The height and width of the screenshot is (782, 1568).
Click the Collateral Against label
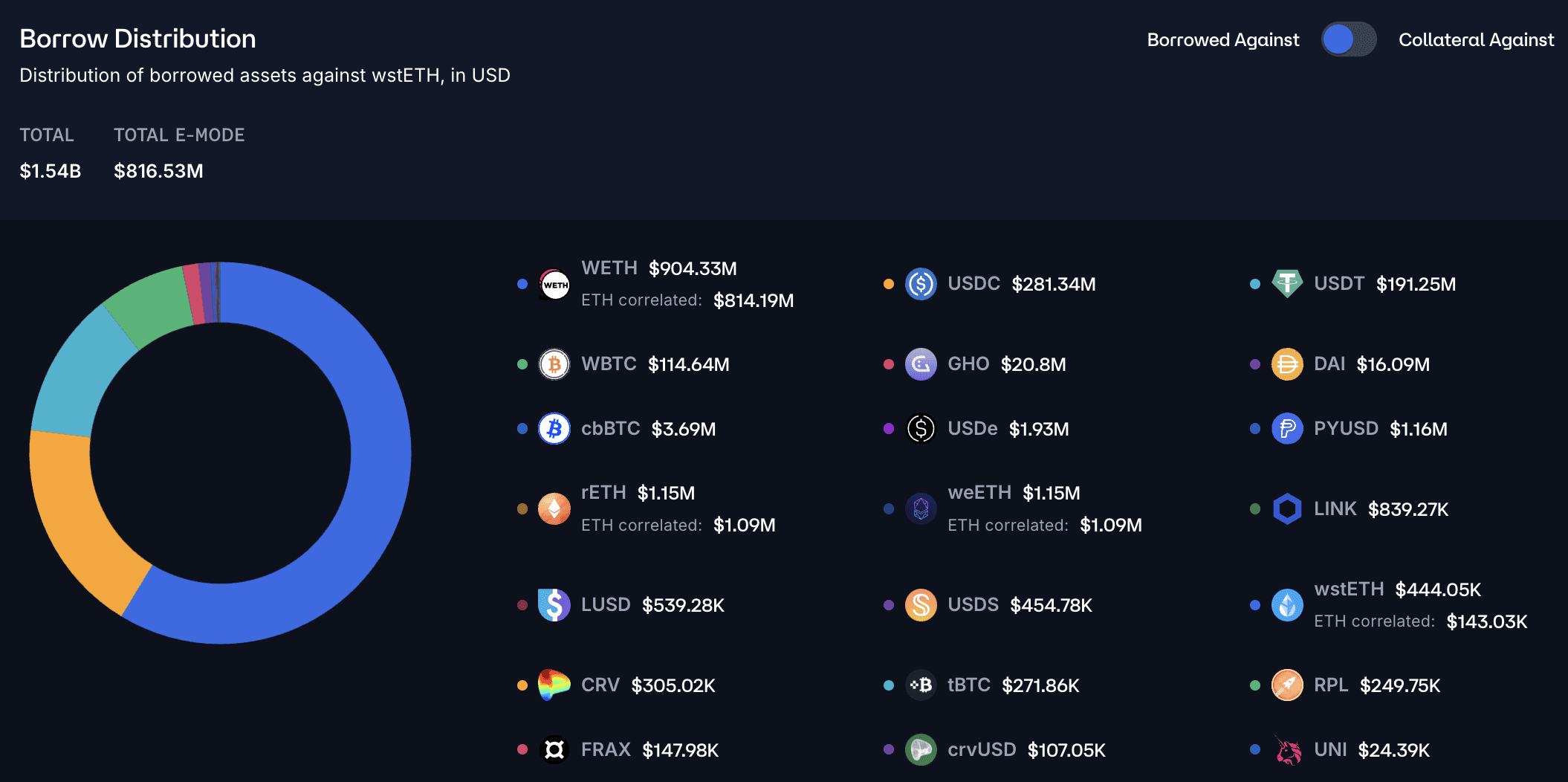pyautogui.click(x=1476, y=39)
